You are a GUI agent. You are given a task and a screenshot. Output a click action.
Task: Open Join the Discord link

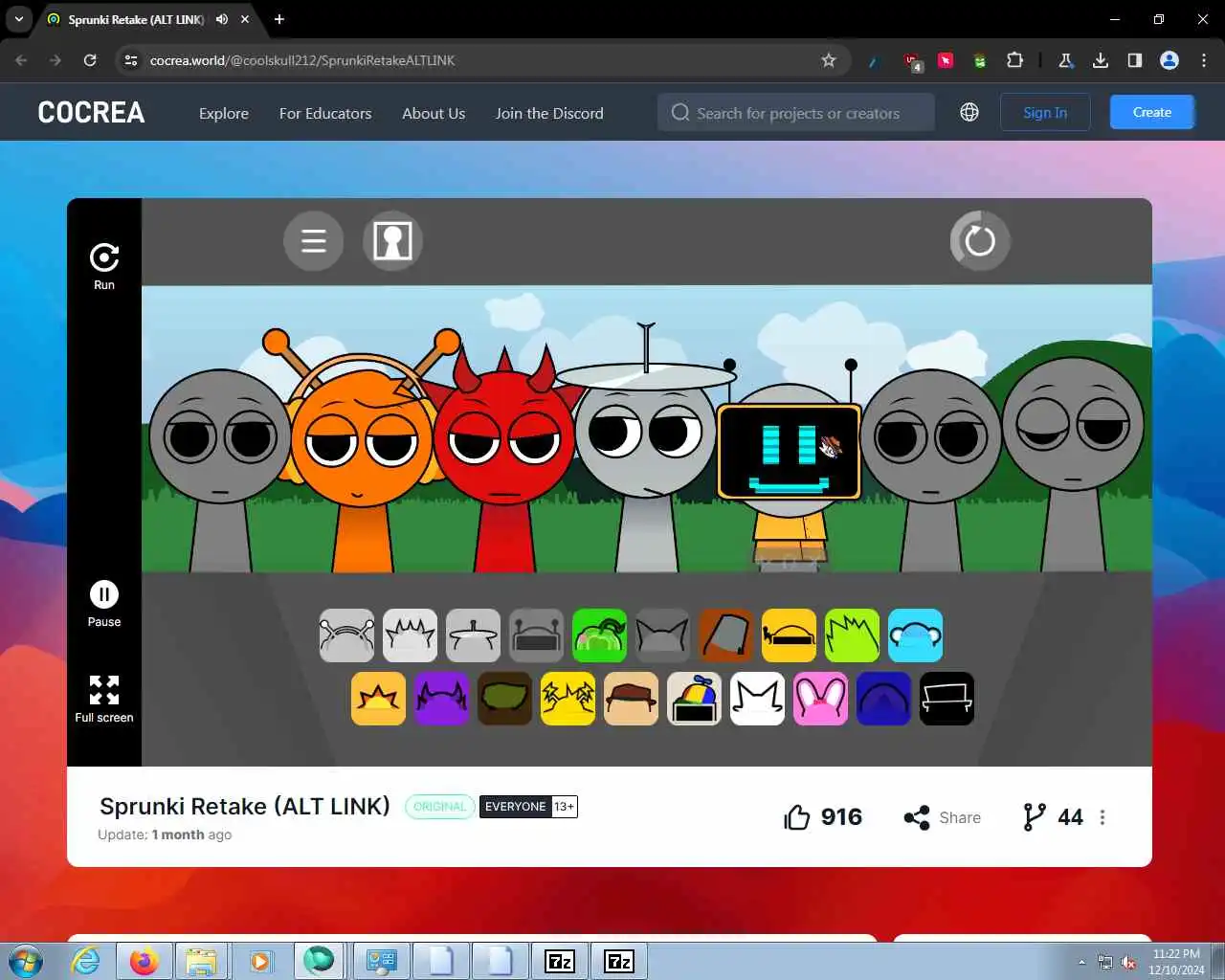tap(549, 113)
